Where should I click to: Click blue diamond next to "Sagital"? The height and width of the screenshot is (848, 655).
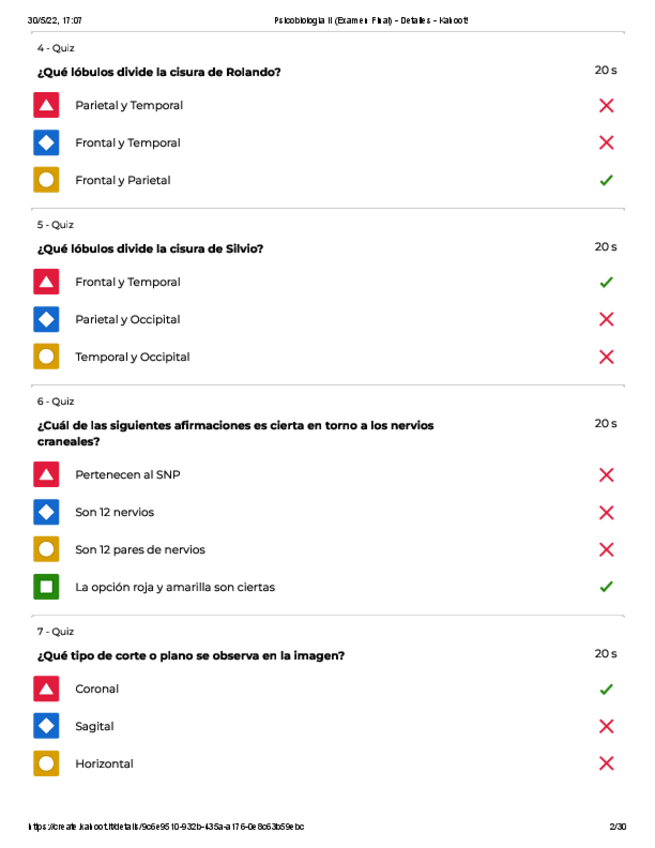pos(46,726)
